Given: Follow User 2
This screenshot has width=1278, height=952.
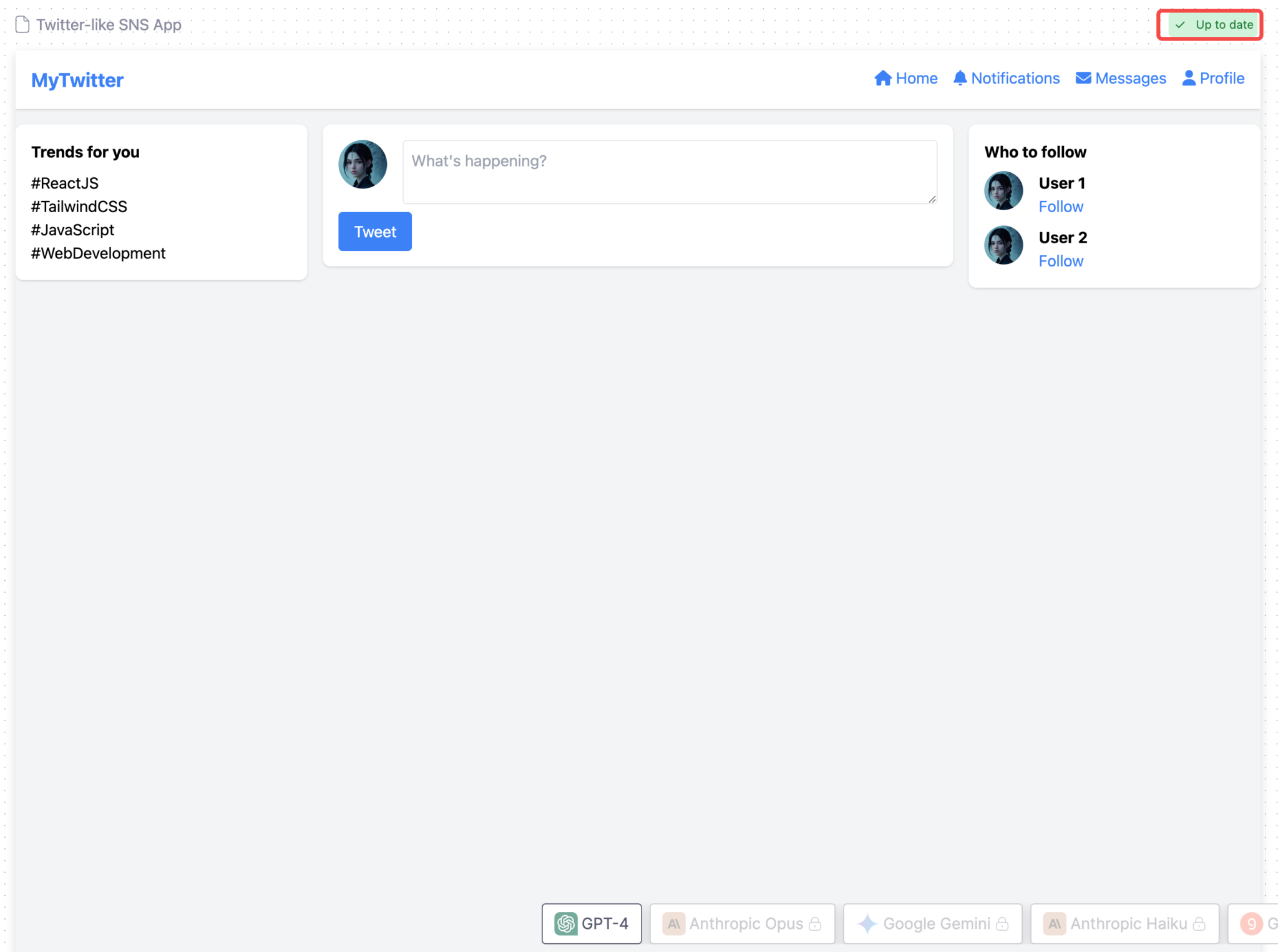Looking at the screenshot, I should 1061,261.
